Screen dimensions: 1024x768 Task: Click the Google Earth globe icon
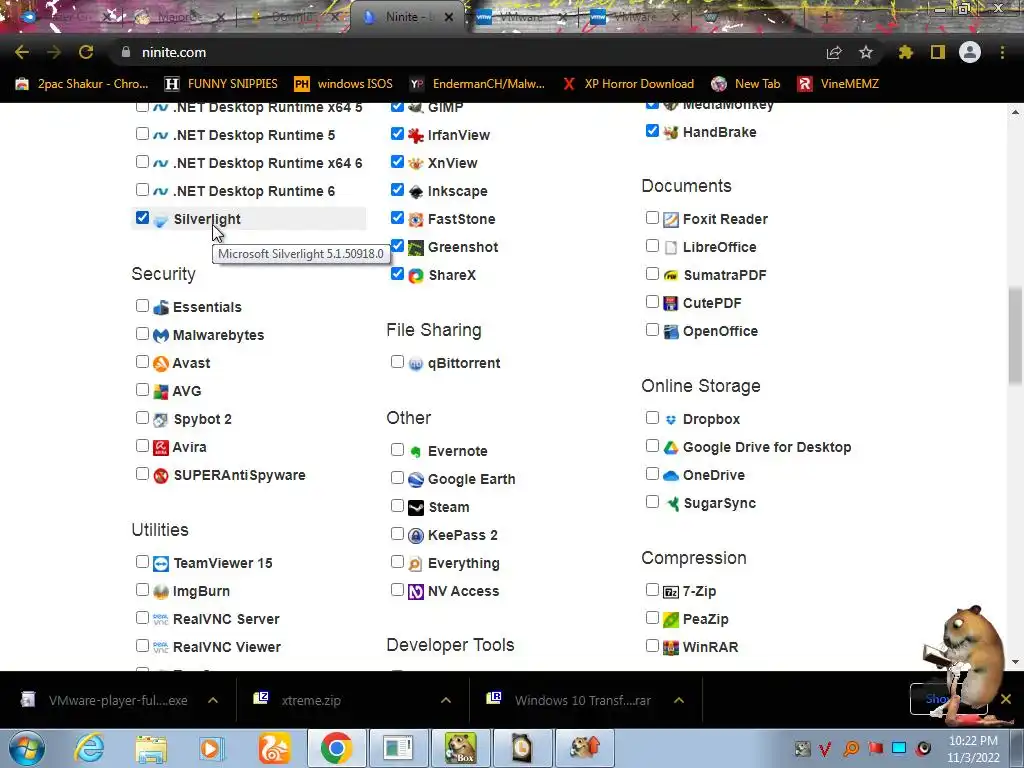[x=415, y=480]
